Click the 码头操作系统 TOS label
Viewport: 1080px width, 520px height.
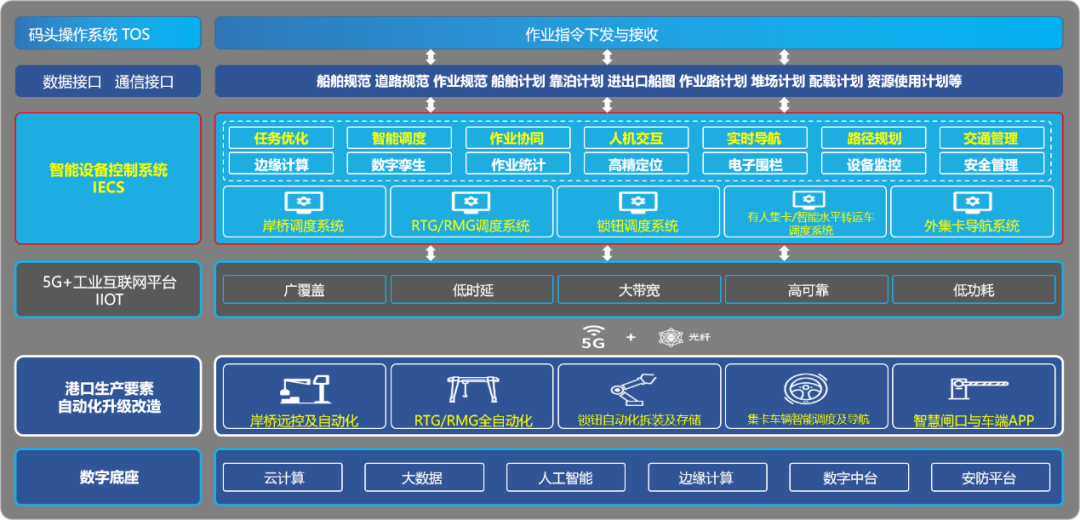point(108,34)
